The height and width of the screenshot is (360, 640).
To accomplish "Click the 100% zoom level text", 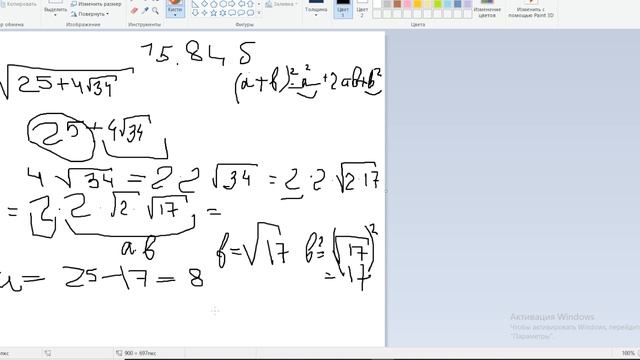I will point(628,353).
